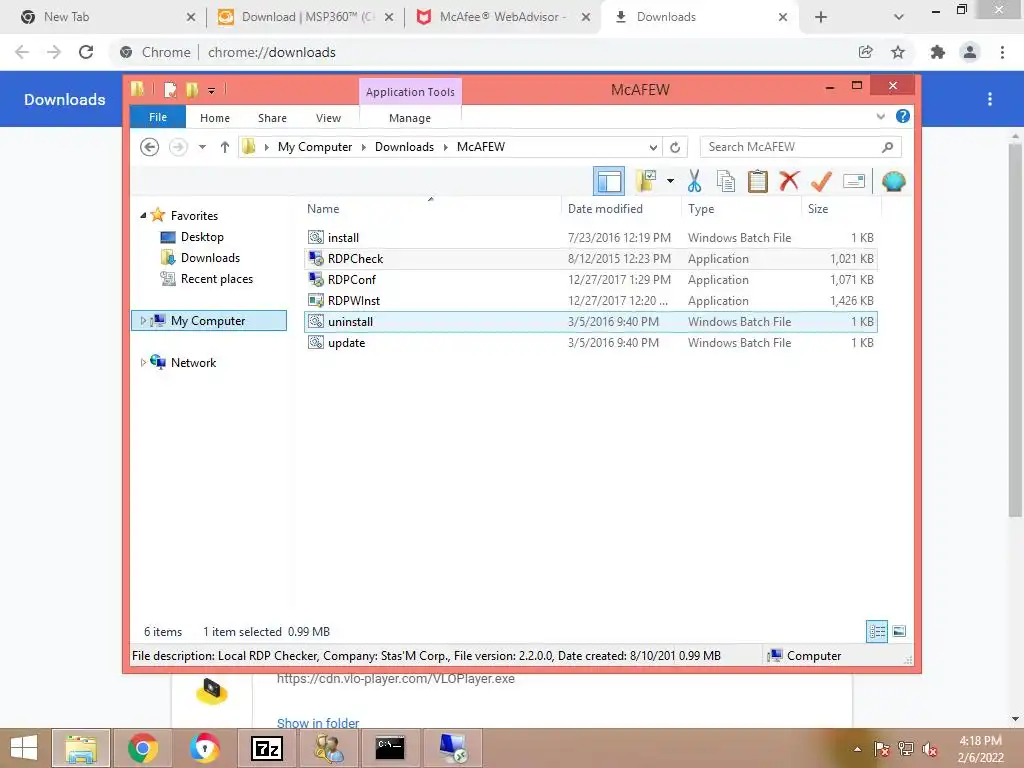The image size is (1024, 768).
Task: Switch to details view in status bar
Action: 877,632
